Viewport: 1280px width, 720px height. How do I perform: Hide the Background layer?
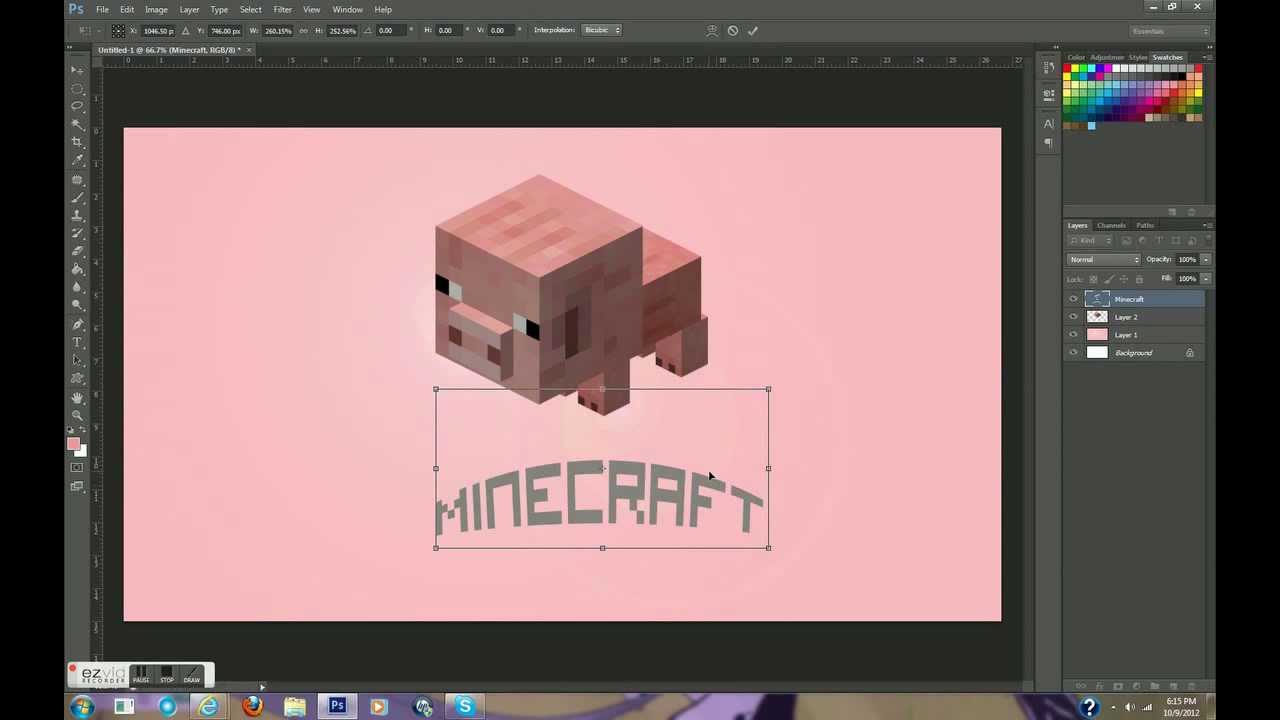tap(1073, 353)
